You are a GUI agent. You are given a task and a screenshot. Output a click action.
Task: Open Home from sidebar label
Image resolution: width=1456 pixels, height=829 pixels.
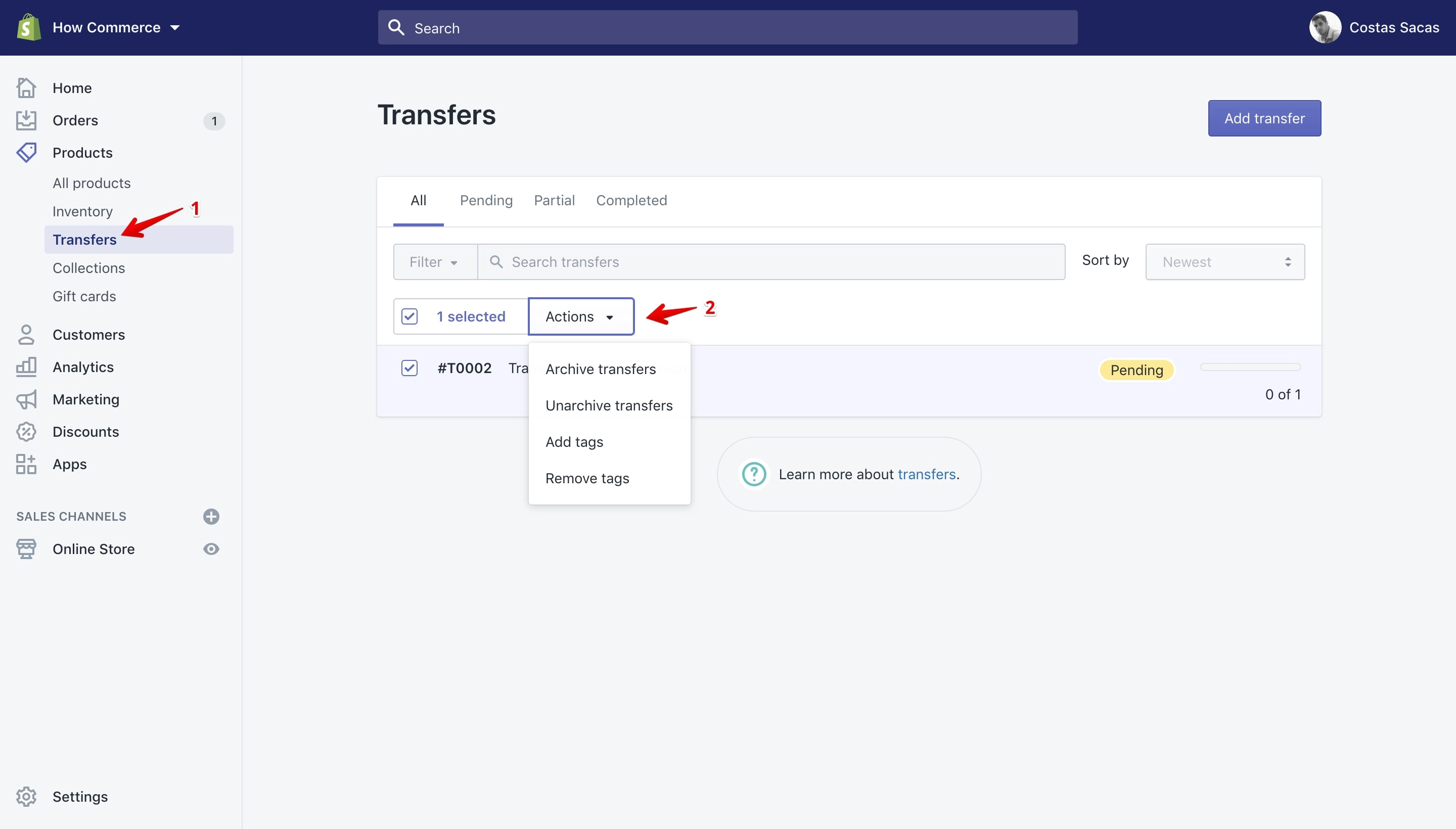pyautogui.click(x=72, y=87)
